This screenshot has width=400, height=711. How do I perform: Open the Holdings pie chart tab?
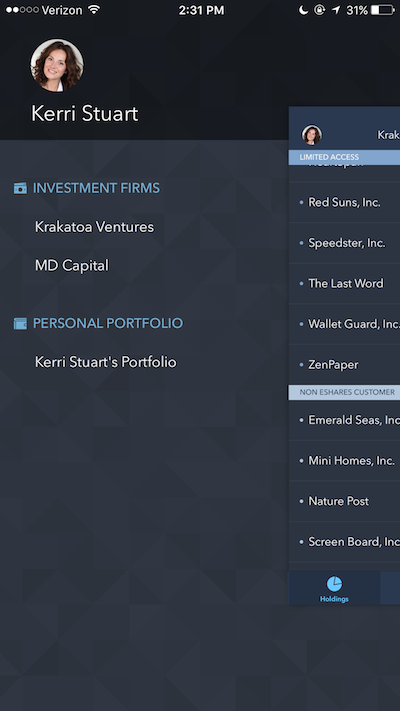pyautogui.click(x=334, y=588)
